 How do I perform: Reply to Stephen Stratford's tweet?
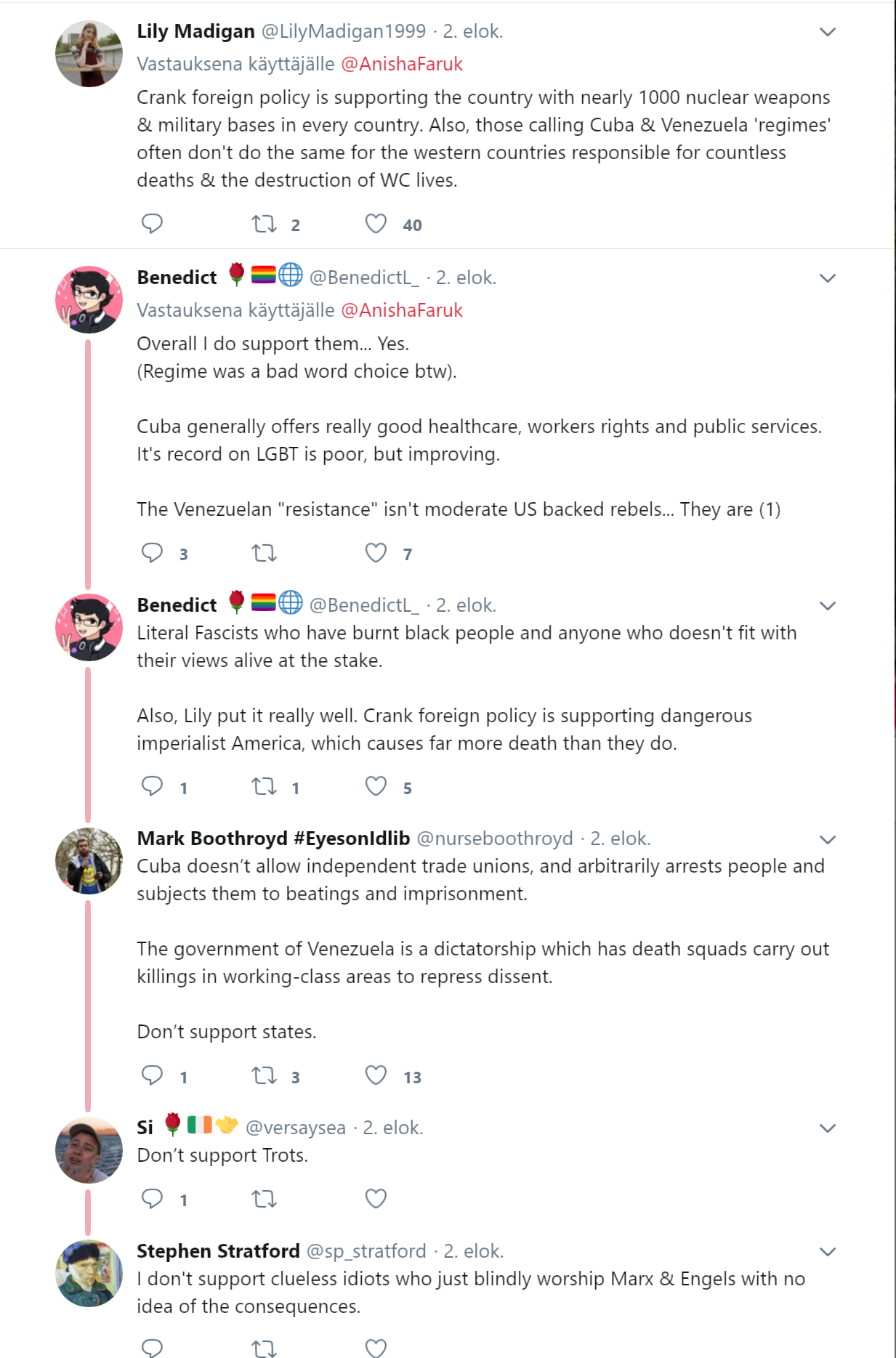[x=152, y=1348]
